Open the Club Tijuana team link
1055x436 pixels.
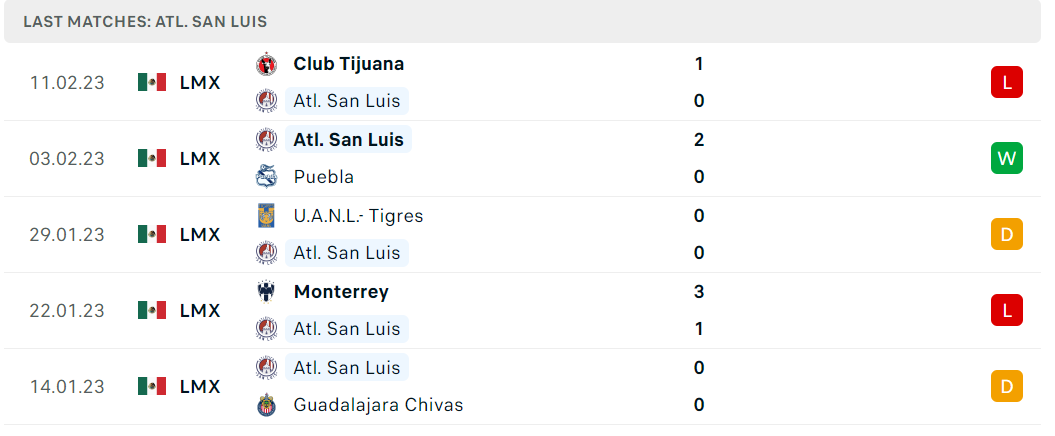point(349,64)
